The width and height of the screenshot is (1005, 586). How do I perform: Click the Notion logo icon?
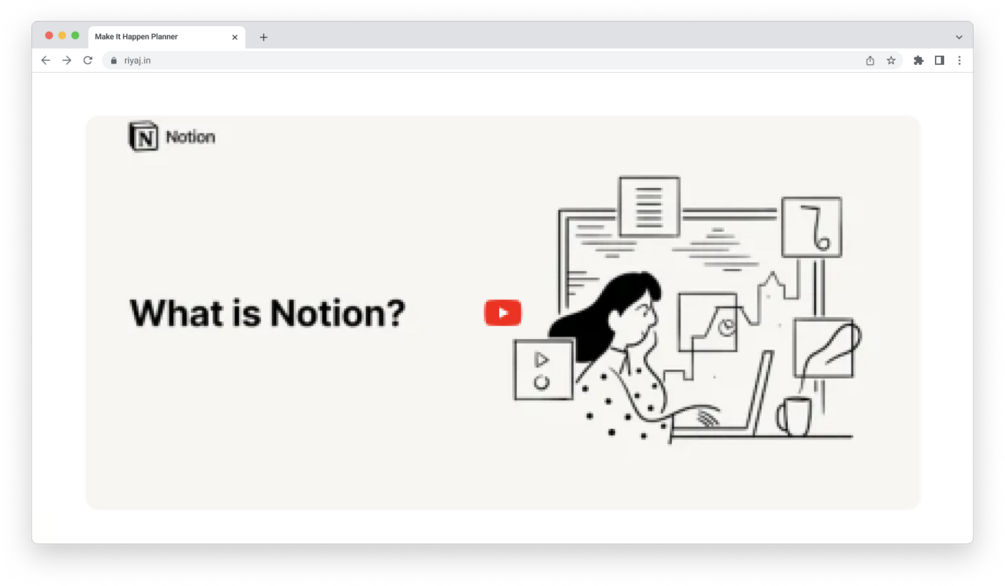tap(143, 137)
